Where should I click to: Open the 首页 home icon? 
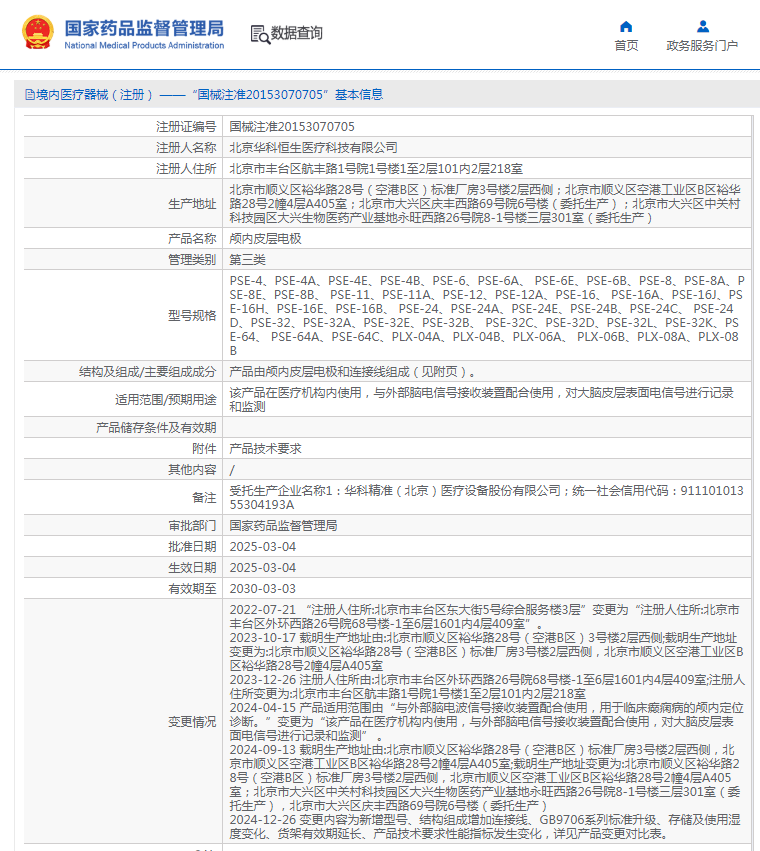[626, 27]
